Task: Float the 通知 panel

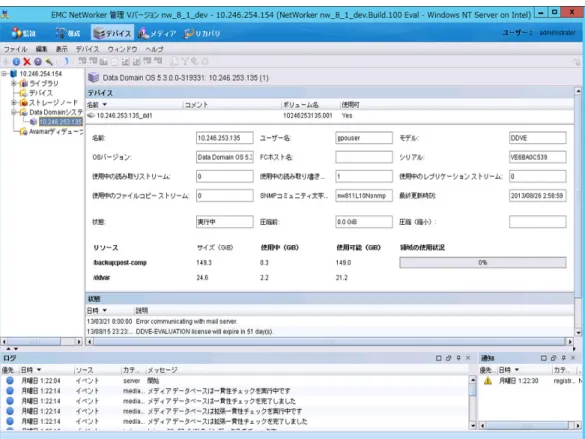Action: click(554, 358)
